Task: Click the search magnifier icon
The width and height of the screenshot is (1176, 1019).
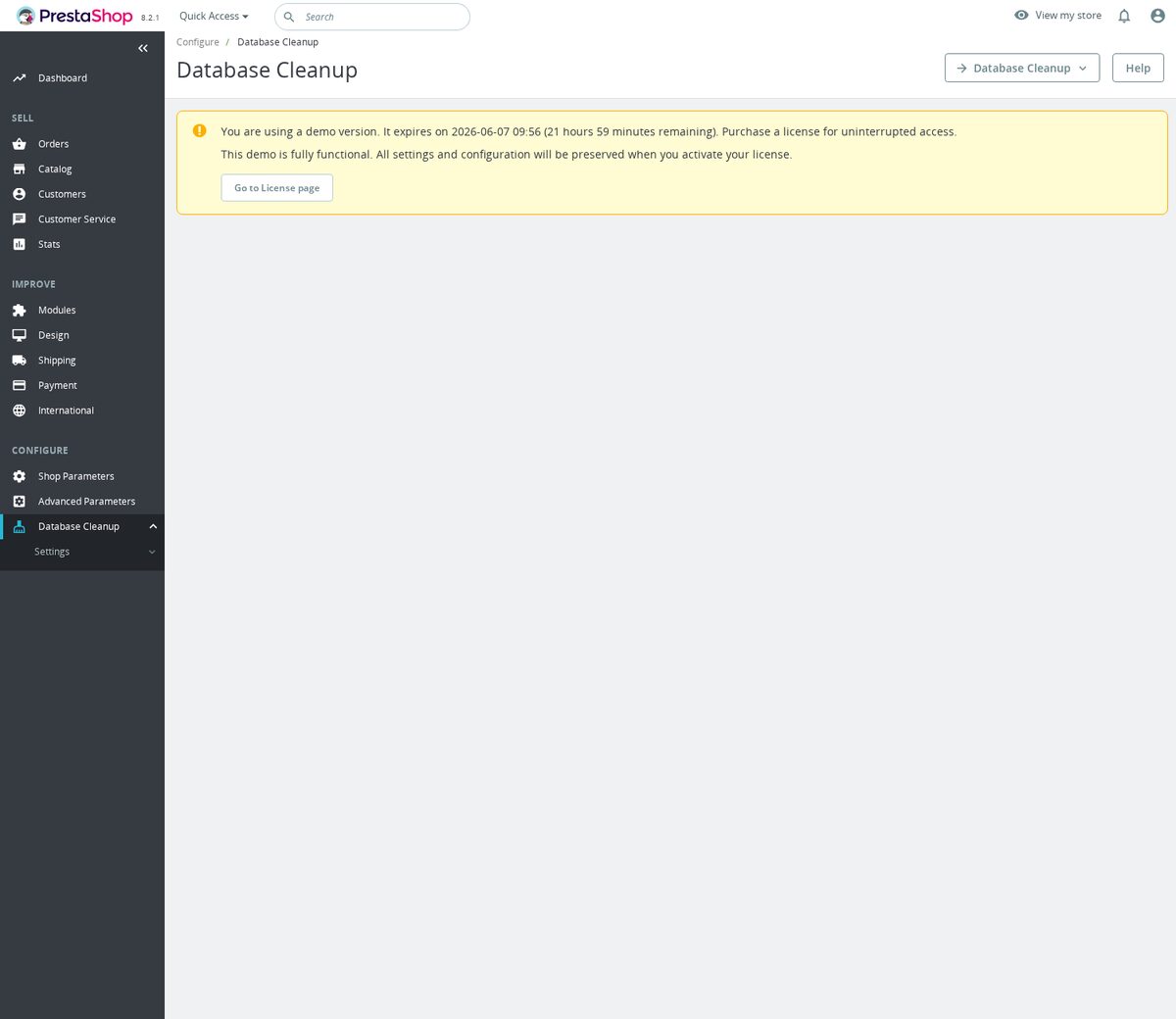Action: pos(289,17)
